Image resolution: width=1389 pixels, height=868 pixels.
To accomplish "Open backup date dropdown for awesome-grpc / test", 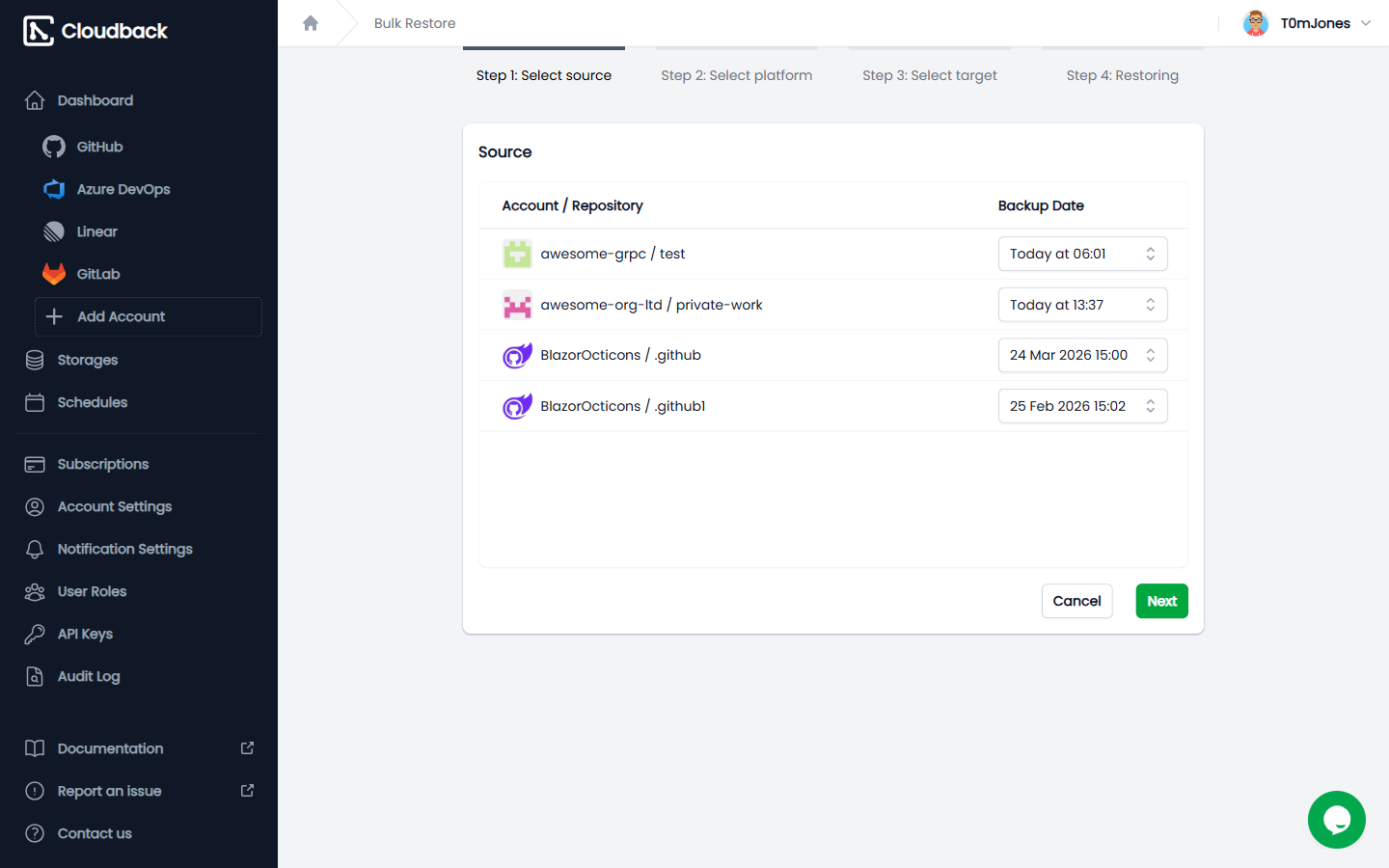I will pos(1082,254).
